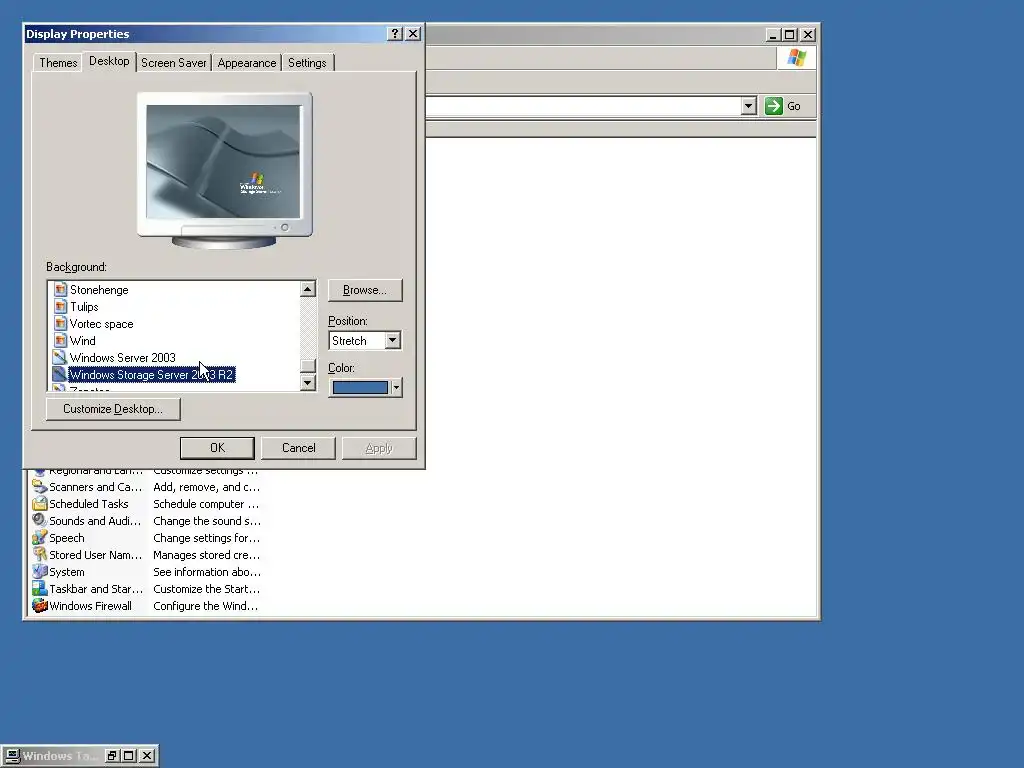Viewport: 1024px width, 768px height.
Task: Select 'Tulips' in background list
Action: (84, 307)
